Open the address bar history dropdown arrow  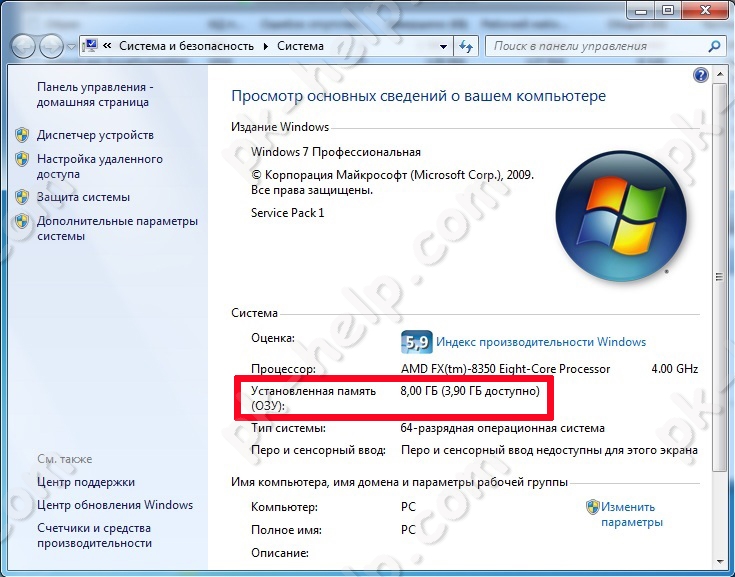pyautogui.click(x=443, y=46)
